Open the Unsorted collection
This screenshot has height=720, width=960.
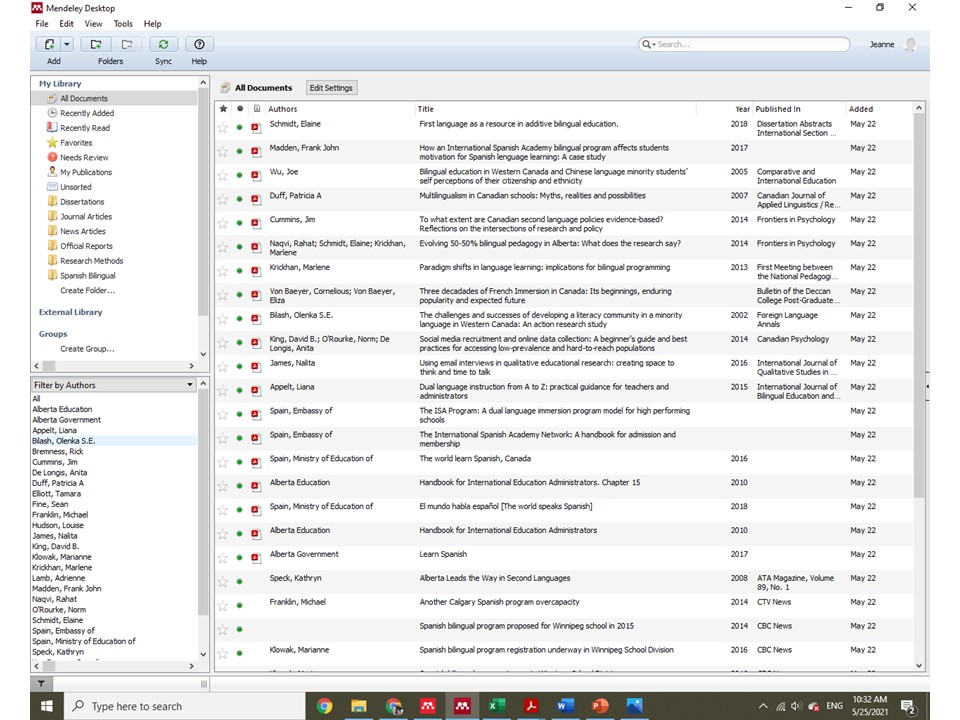(75, 187)
